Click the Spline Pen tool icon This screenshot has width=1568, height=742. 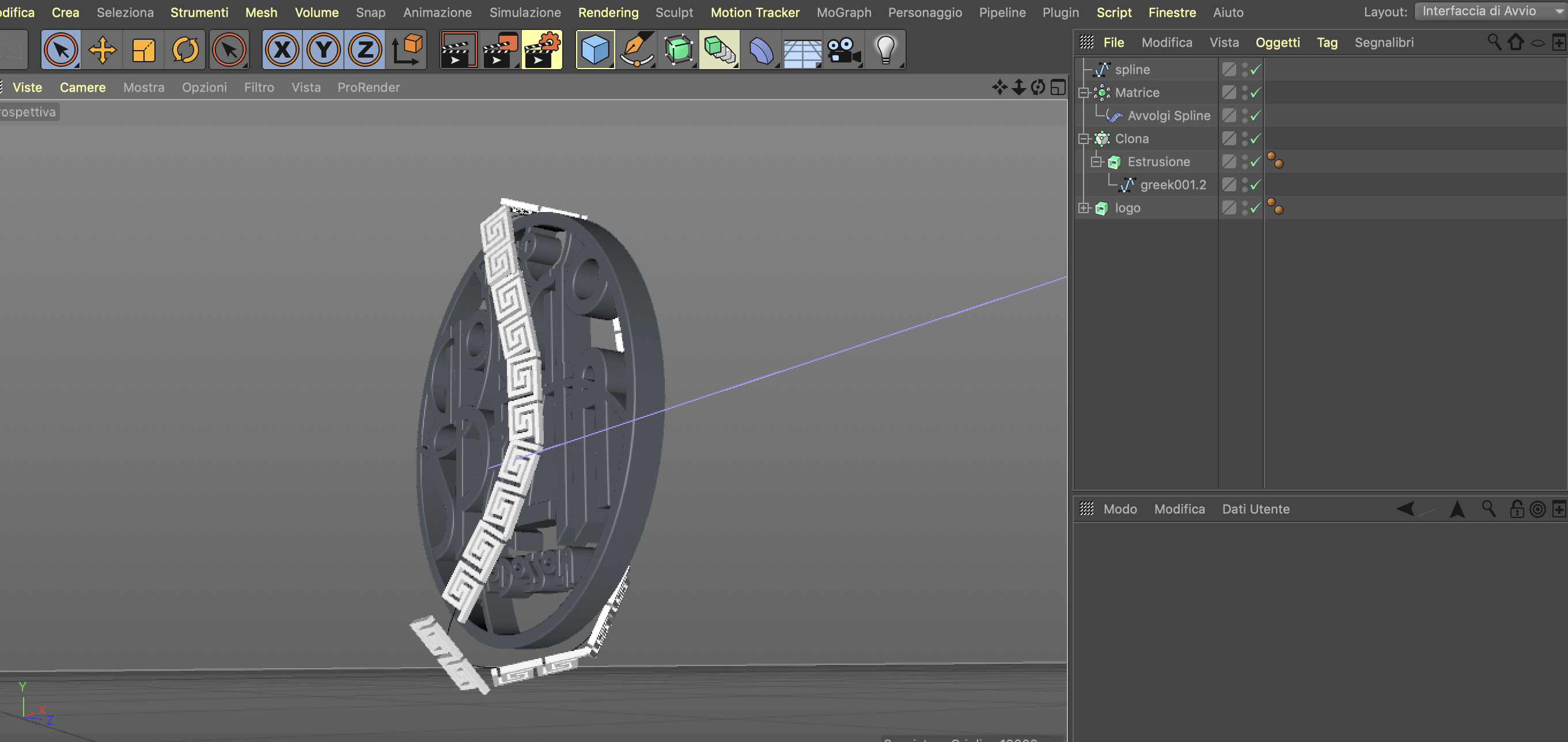(x=636, y=50)
